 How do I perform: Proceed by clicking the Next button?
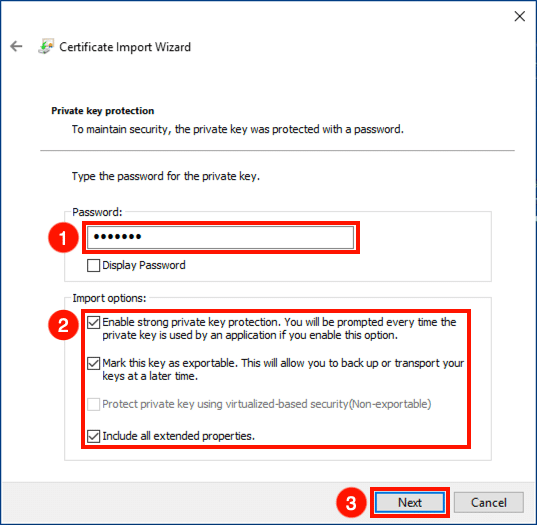coord(410,502)
